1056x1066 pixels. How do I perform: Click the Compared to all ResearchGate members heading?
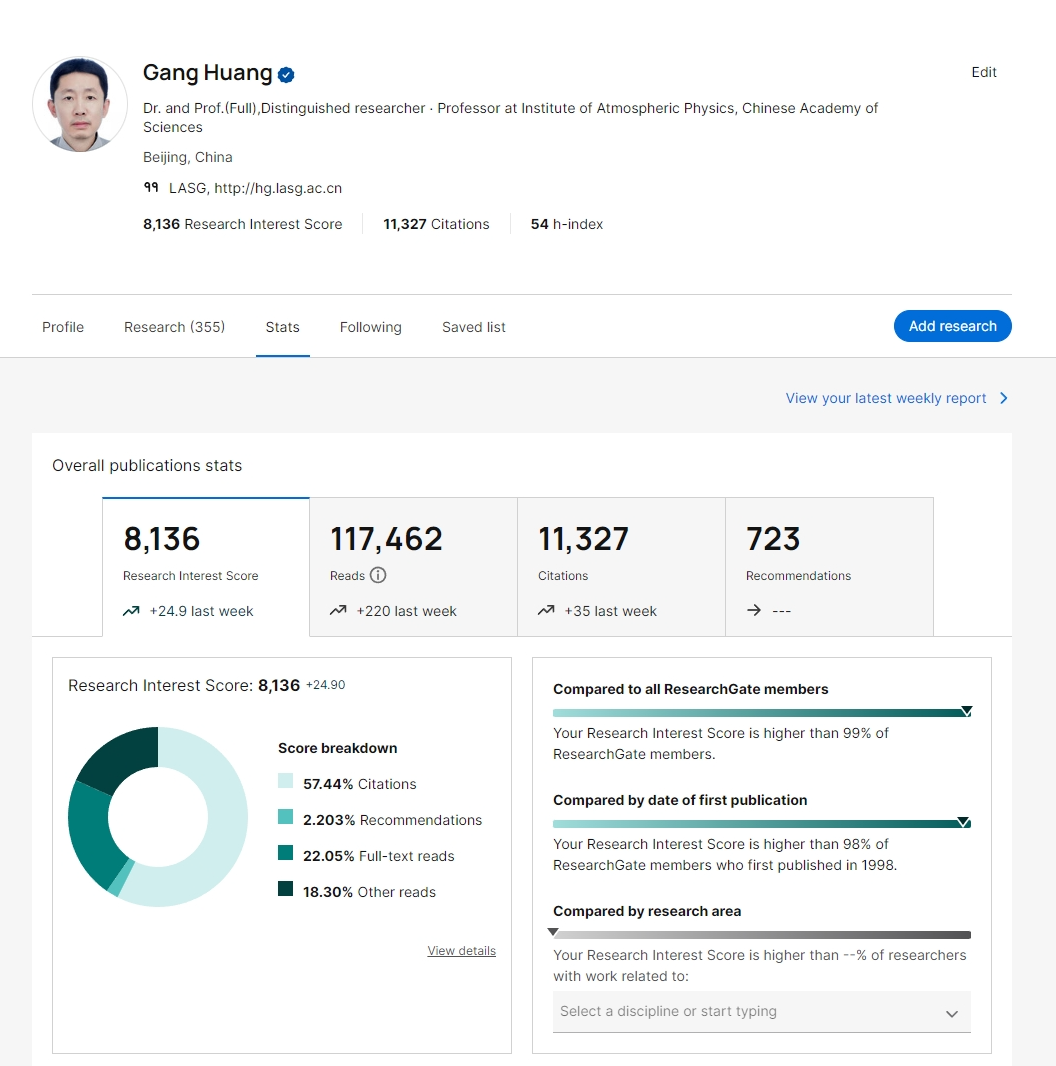(x=691, y=689)
